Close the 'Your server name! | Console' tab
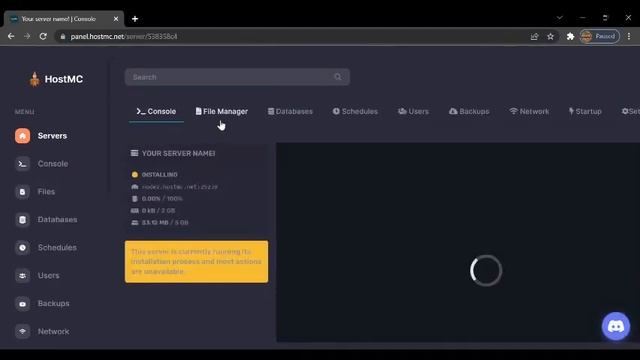The width and height of the screenshot is (640, 360). pos(116,19)
